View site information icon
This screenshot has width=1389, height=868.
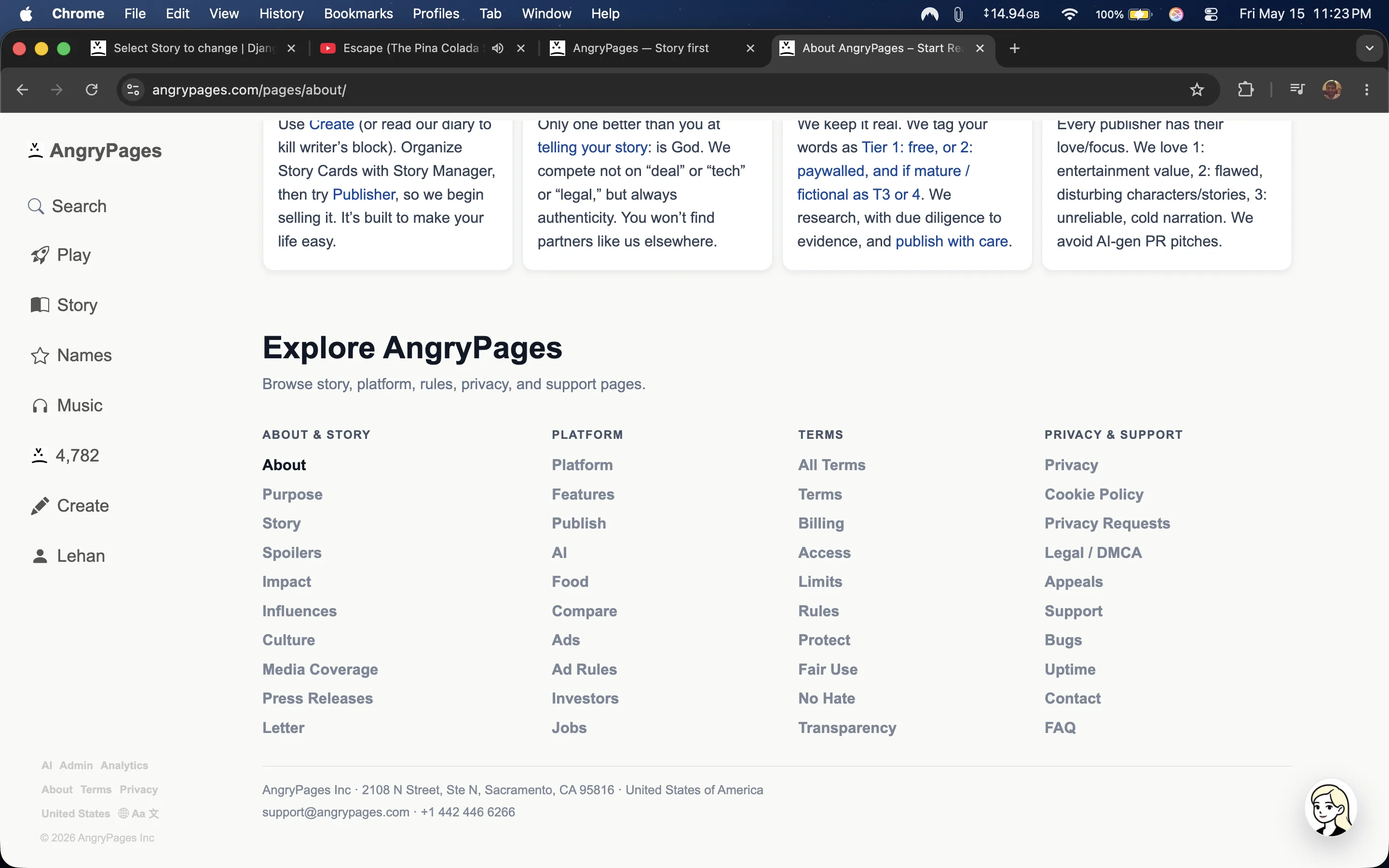coord(133,90)
